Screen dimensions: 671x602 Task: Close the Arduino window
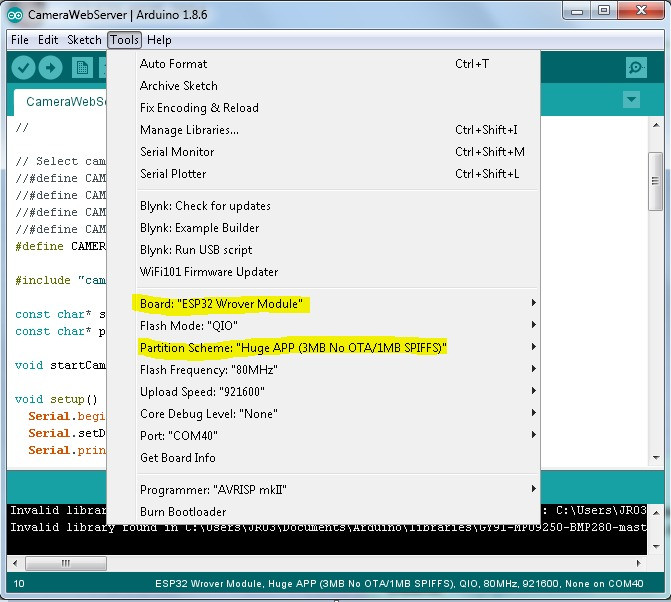click(641, 11)
